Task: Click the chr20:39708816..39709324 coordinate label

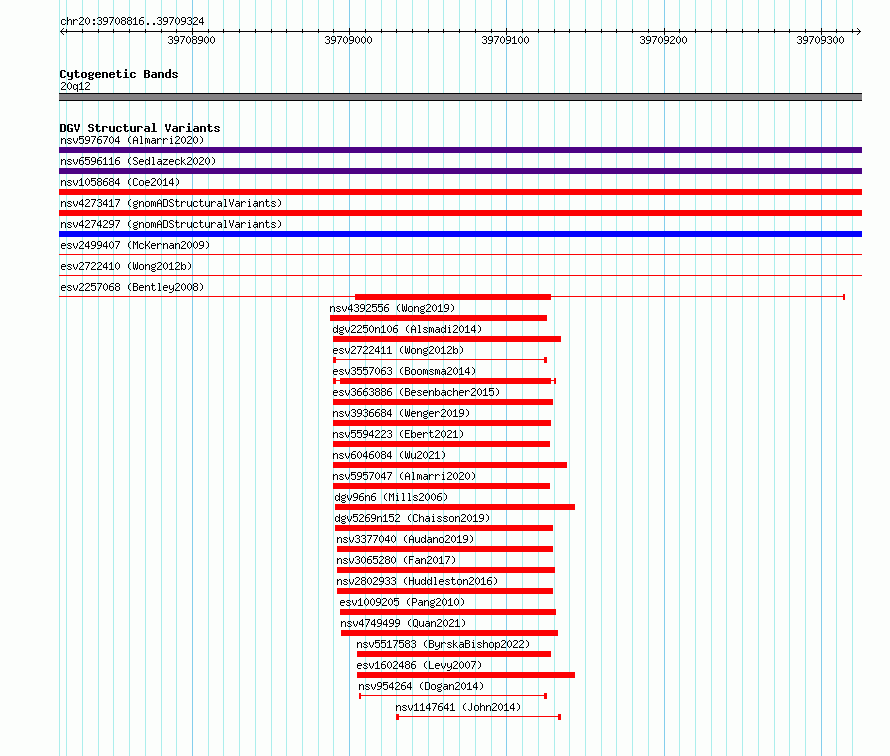Action: (x=132, y=21)
